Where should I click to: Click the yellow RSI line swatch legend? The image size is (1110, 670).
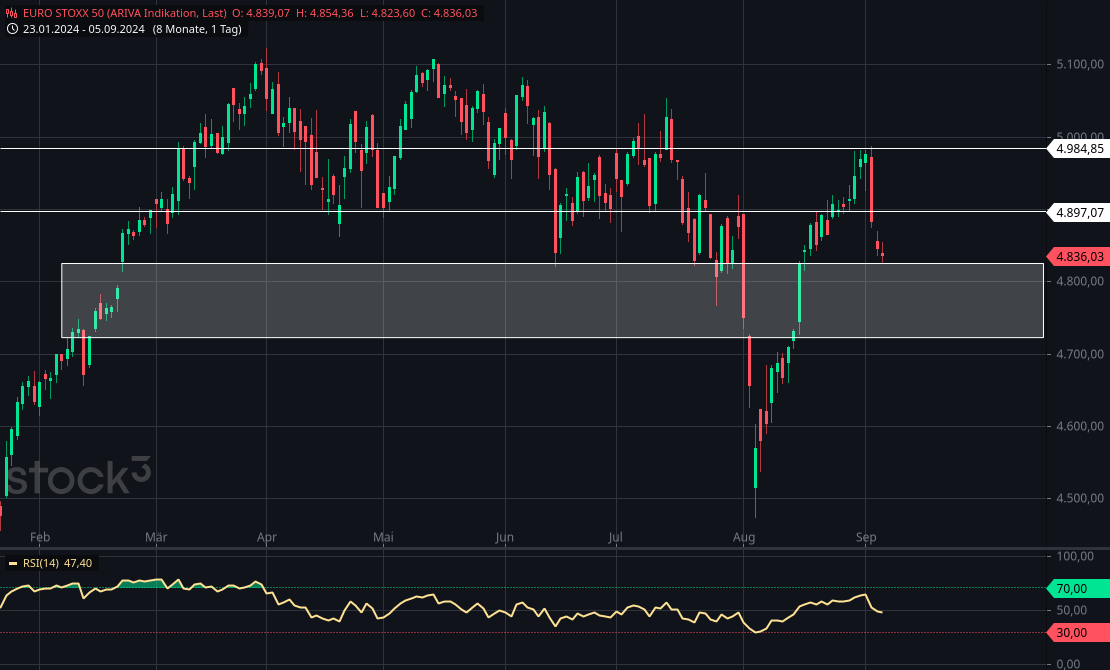pyautogui.click(x=12, y=563)
